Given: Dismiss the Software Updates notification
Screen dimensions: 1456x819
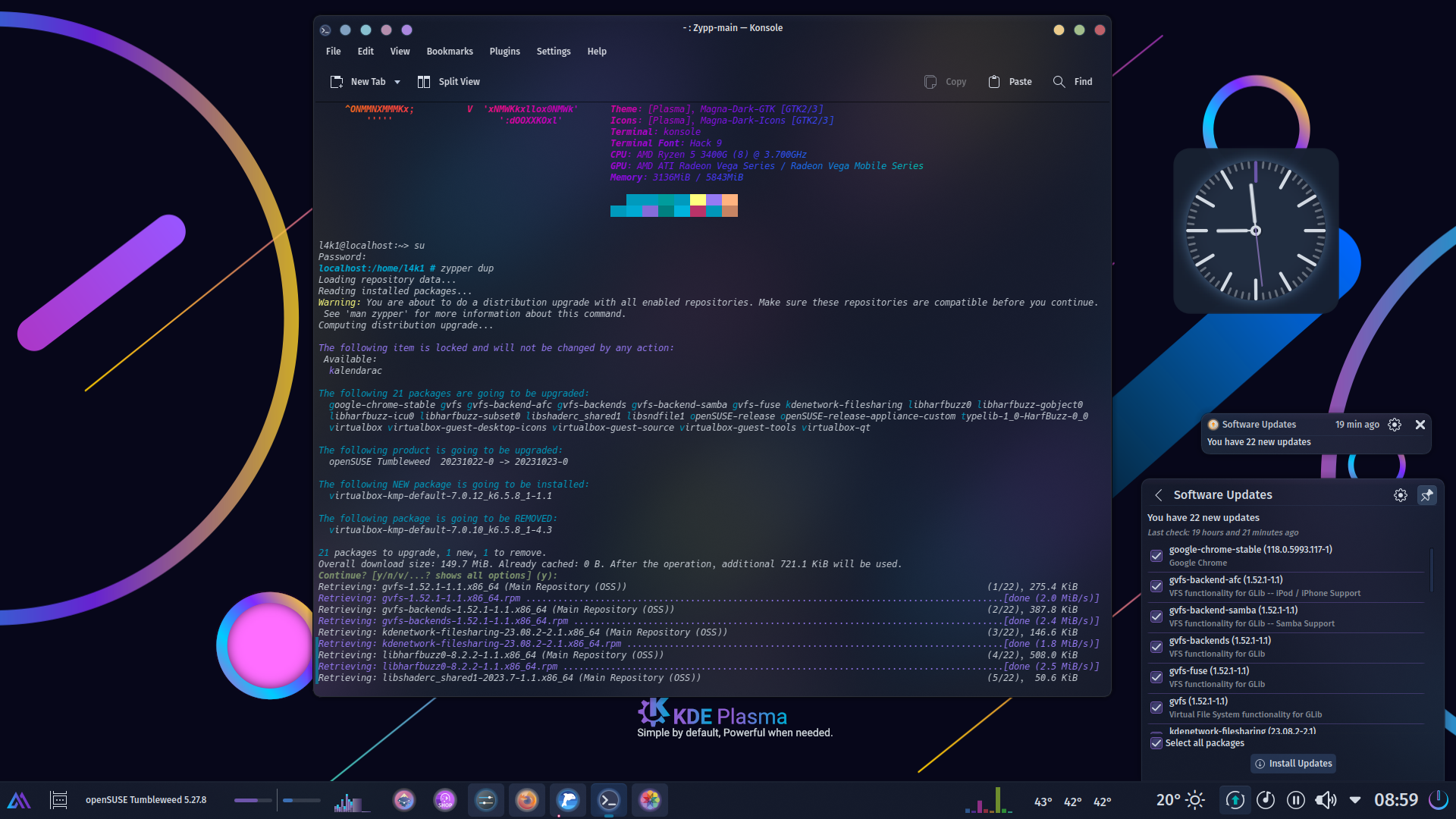Looking at the screenshot, I should point(1420,425).
